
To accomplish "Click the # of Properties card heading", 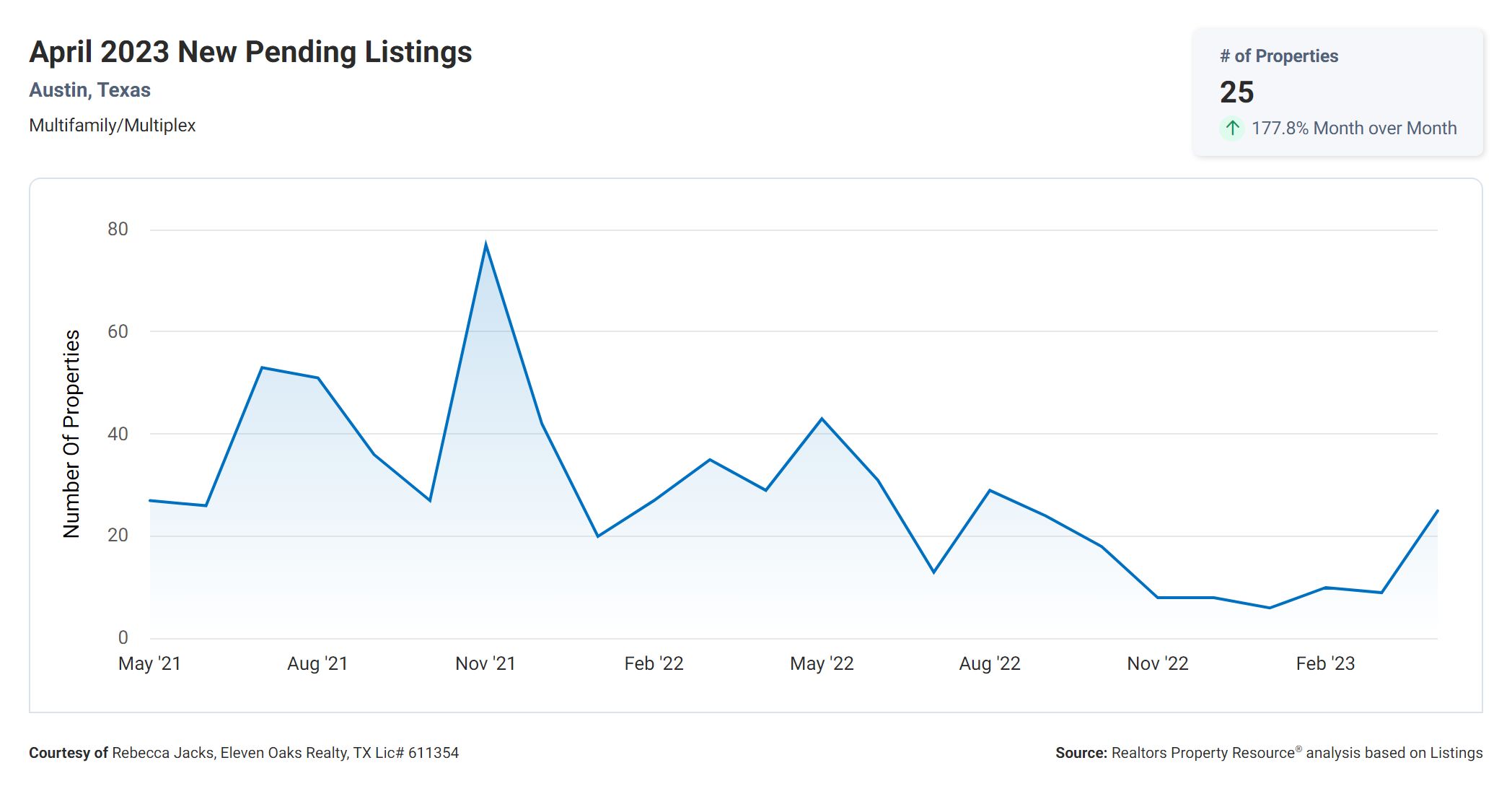I will coord(1278,56).
